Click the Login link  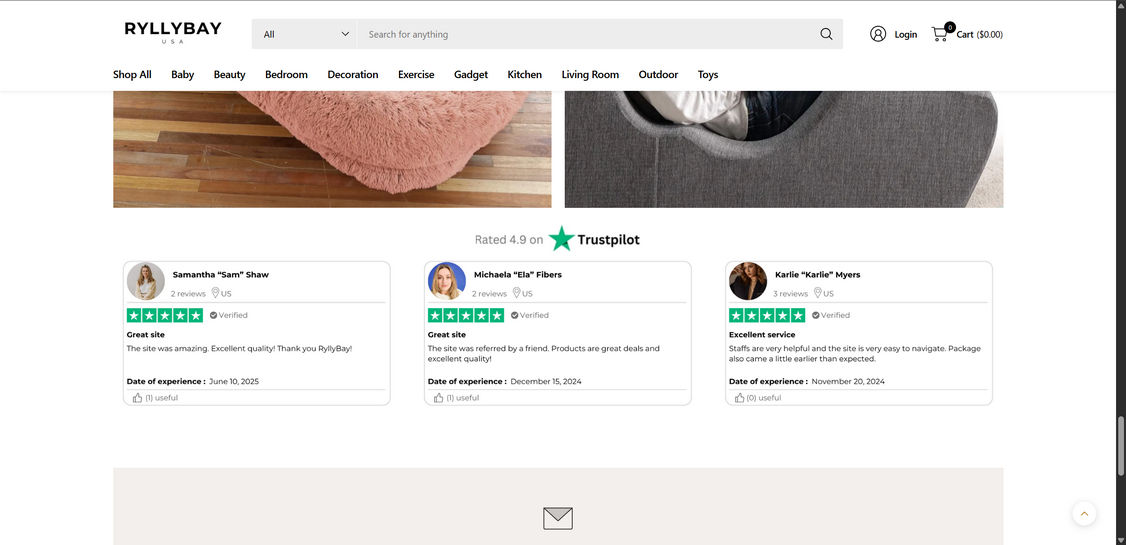906,34
